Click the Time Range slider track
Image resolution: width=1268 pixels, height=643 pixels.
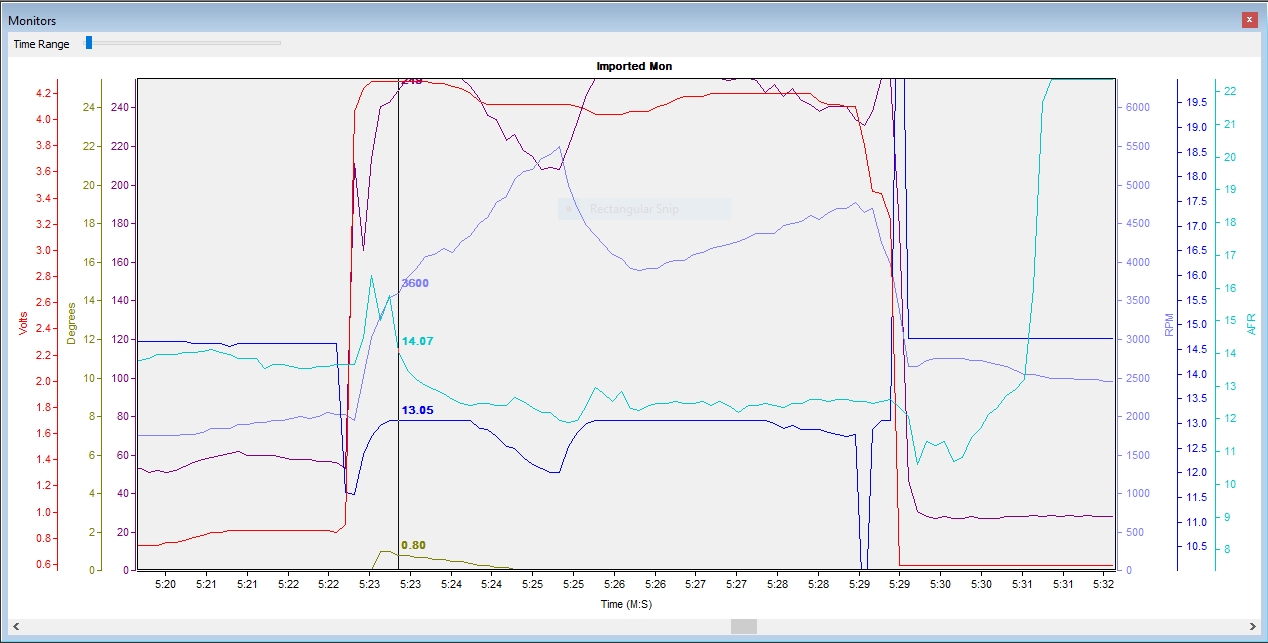[183, 43]
